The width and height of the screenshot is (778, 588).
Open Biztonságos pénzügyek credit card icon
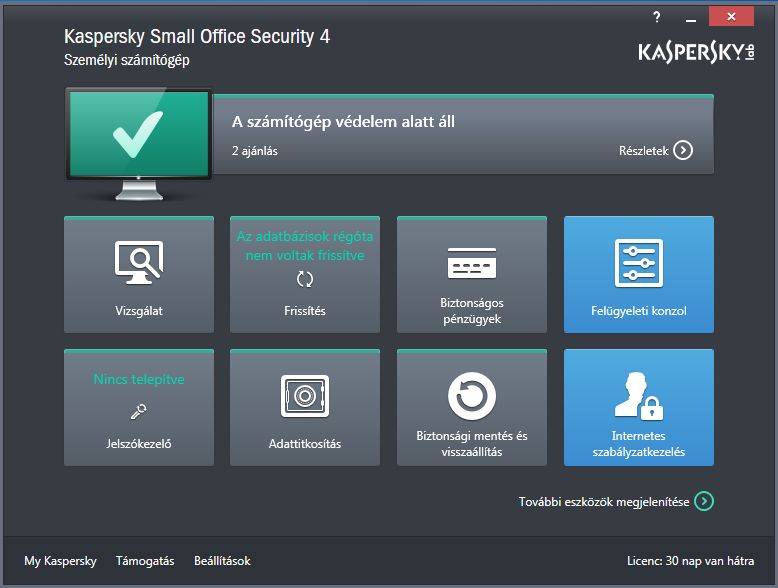(471, 263)
